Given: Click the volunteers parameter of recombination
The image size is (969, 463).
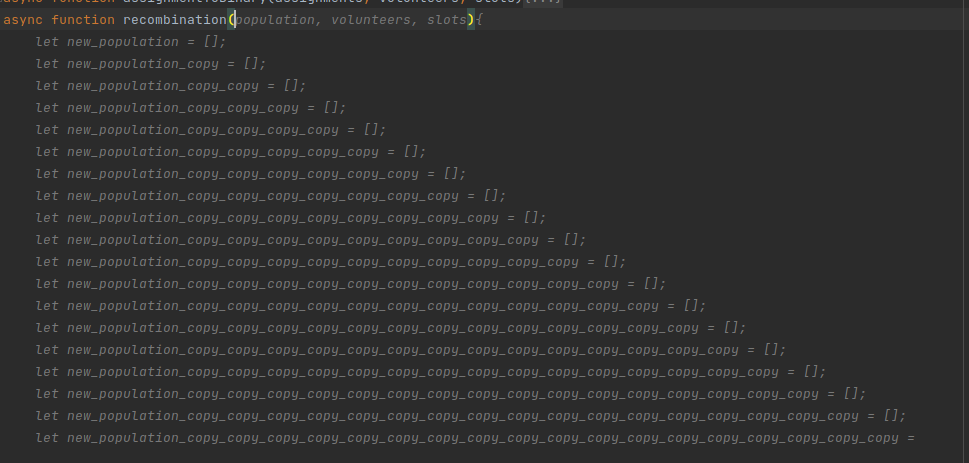Looking at the screenshot, I should coord(371,20).
